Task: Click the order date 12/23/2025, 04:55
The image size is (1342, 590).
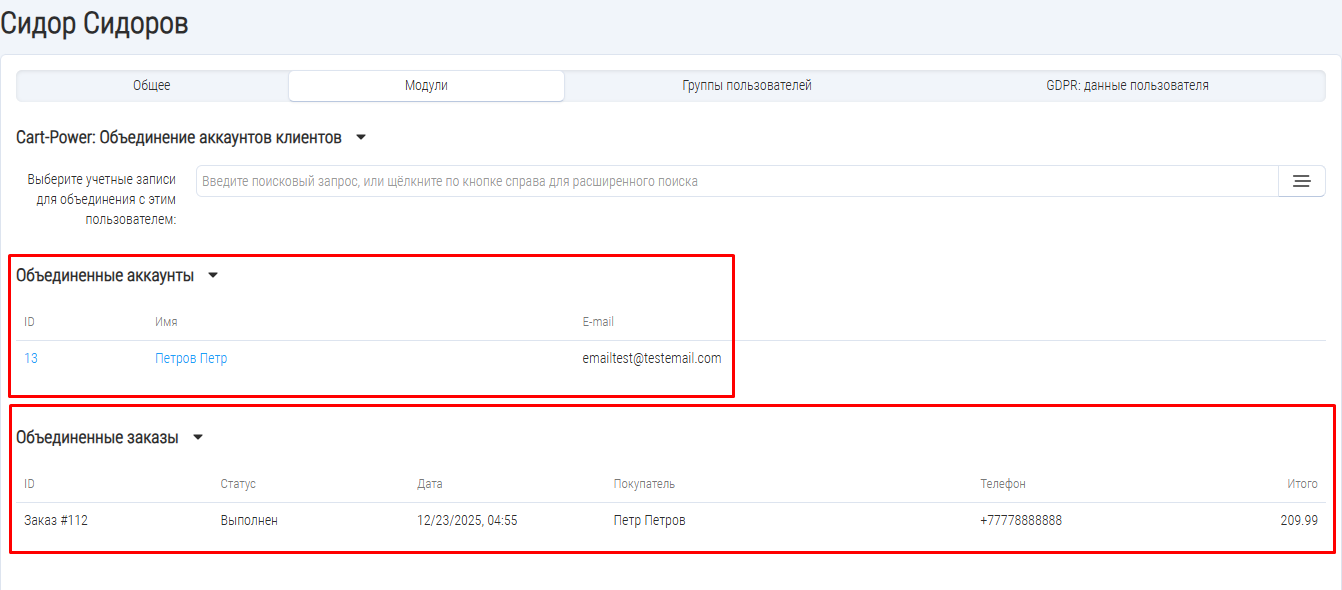Action: pyautogui.click(x=467, y=521)
